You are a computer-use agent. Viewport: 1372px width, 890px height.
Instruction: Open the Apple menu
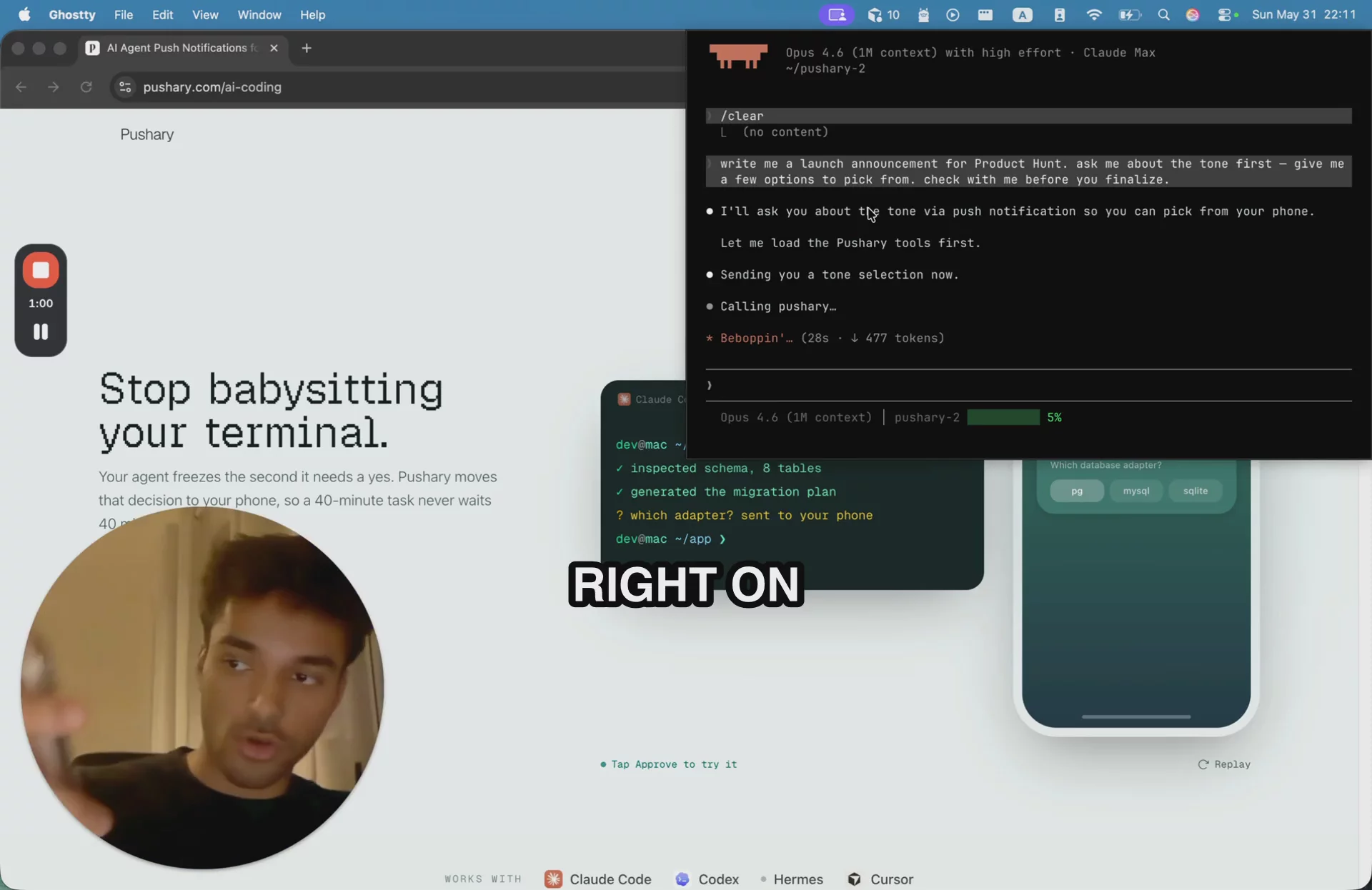[24, 14]
